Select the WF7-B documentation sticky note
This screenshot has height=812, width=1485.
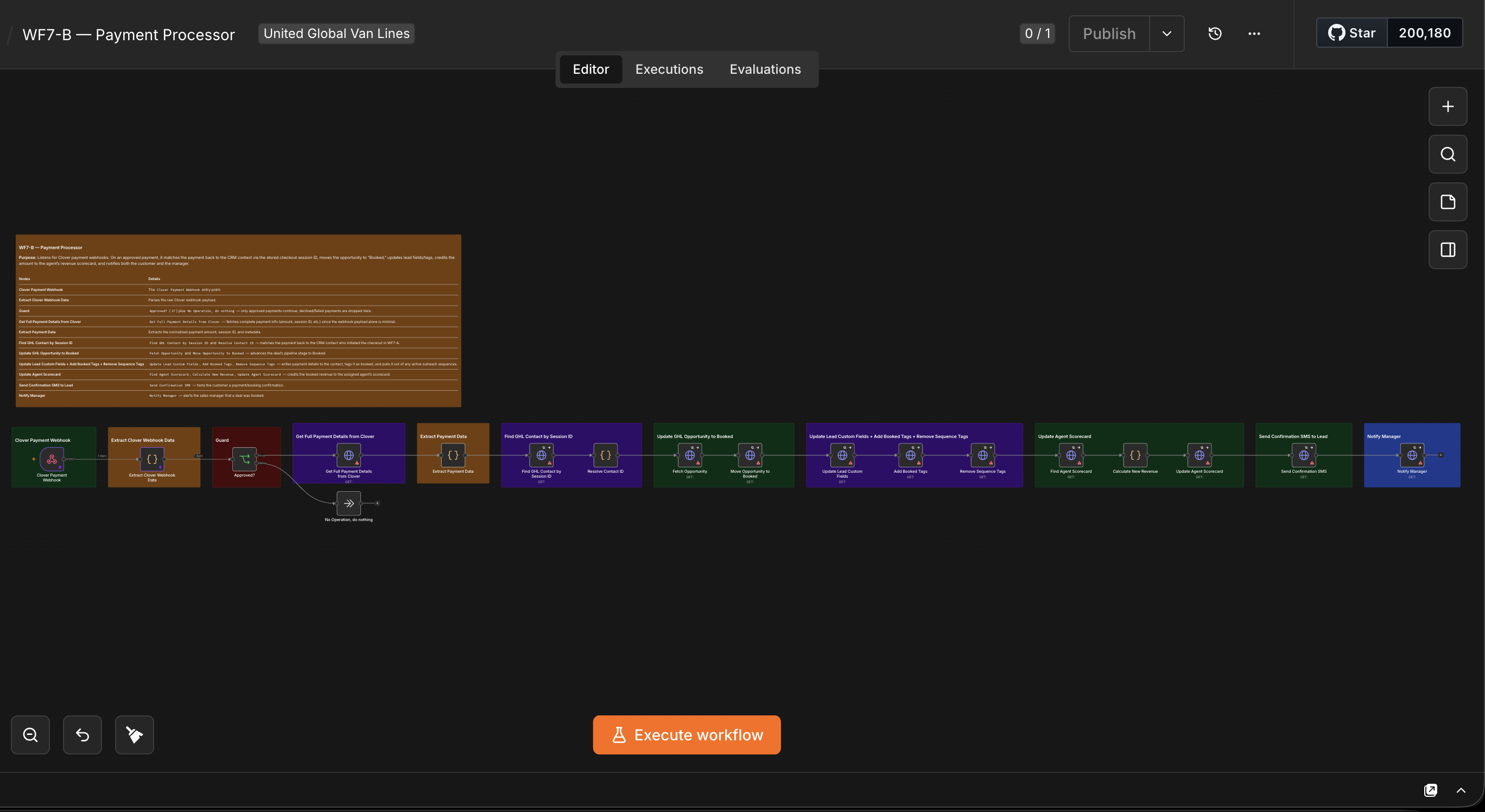point(238,320)
